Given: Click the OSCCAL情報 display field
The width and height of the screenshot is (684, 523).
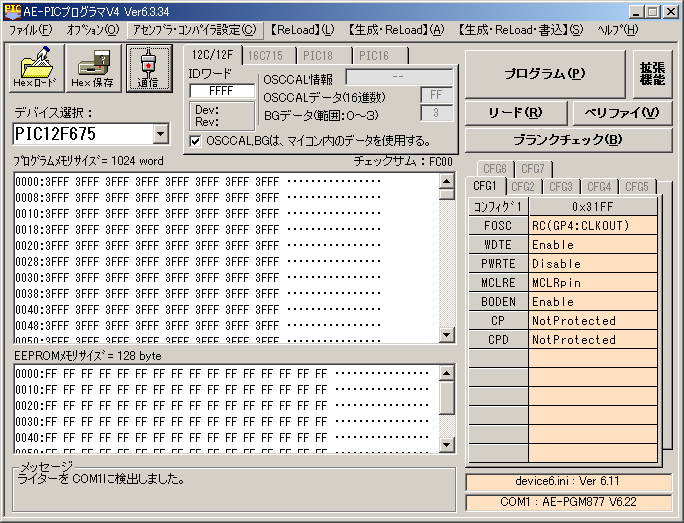Looking at the screenshot, I should 399,77.
